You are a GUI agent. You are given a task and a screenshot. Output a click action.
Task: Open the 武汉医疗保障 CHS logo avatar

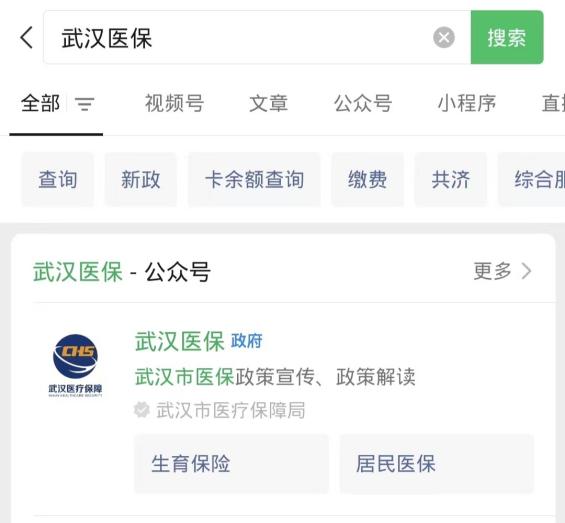(75, 365)
